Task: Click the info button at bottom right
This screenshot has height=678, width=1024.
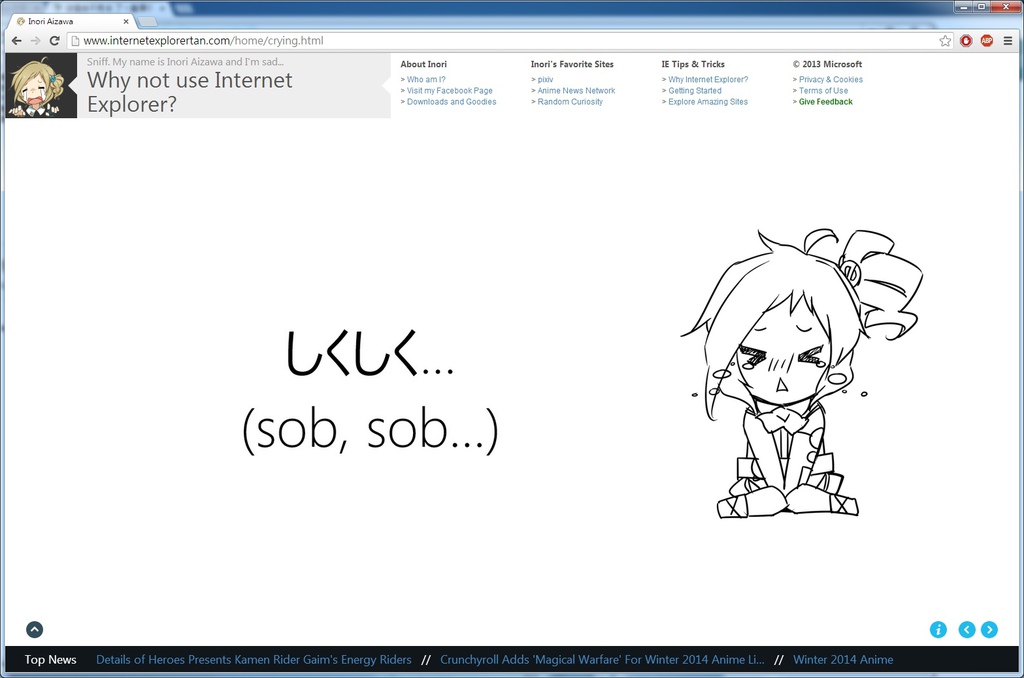Action: click(938, 630)
